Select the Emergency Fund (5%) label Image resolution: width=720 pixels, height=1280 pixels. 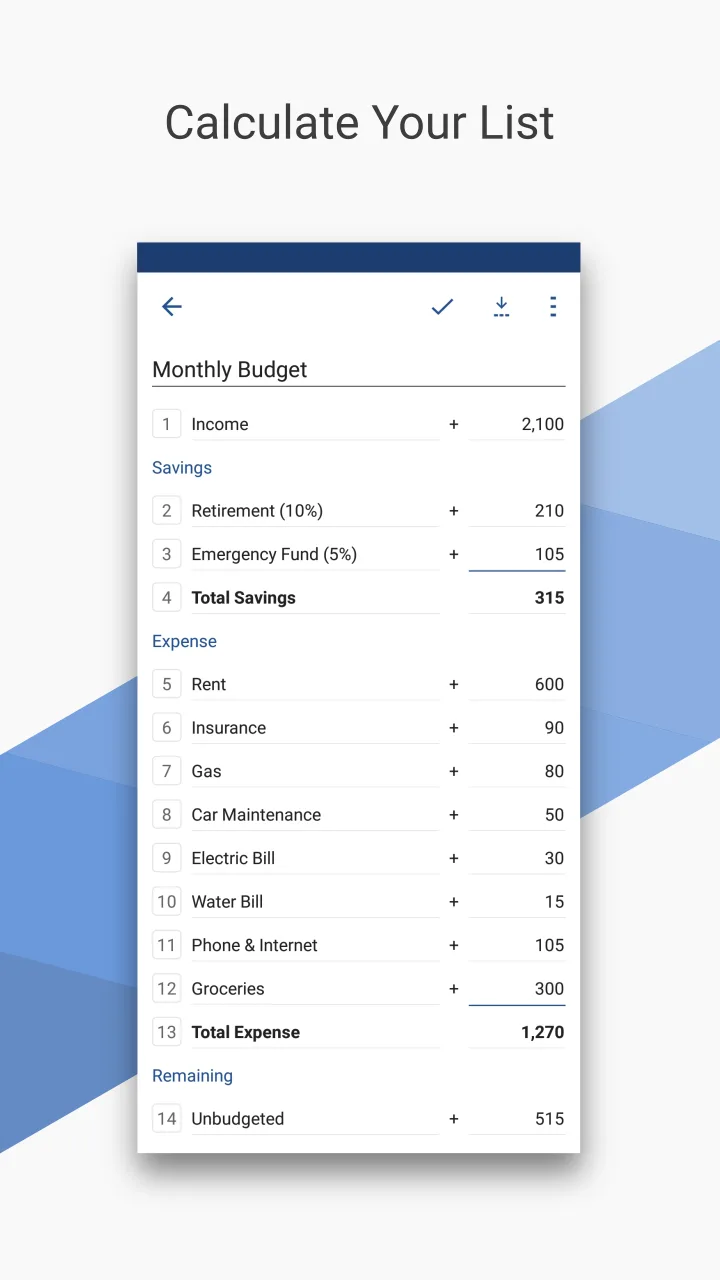274,554
